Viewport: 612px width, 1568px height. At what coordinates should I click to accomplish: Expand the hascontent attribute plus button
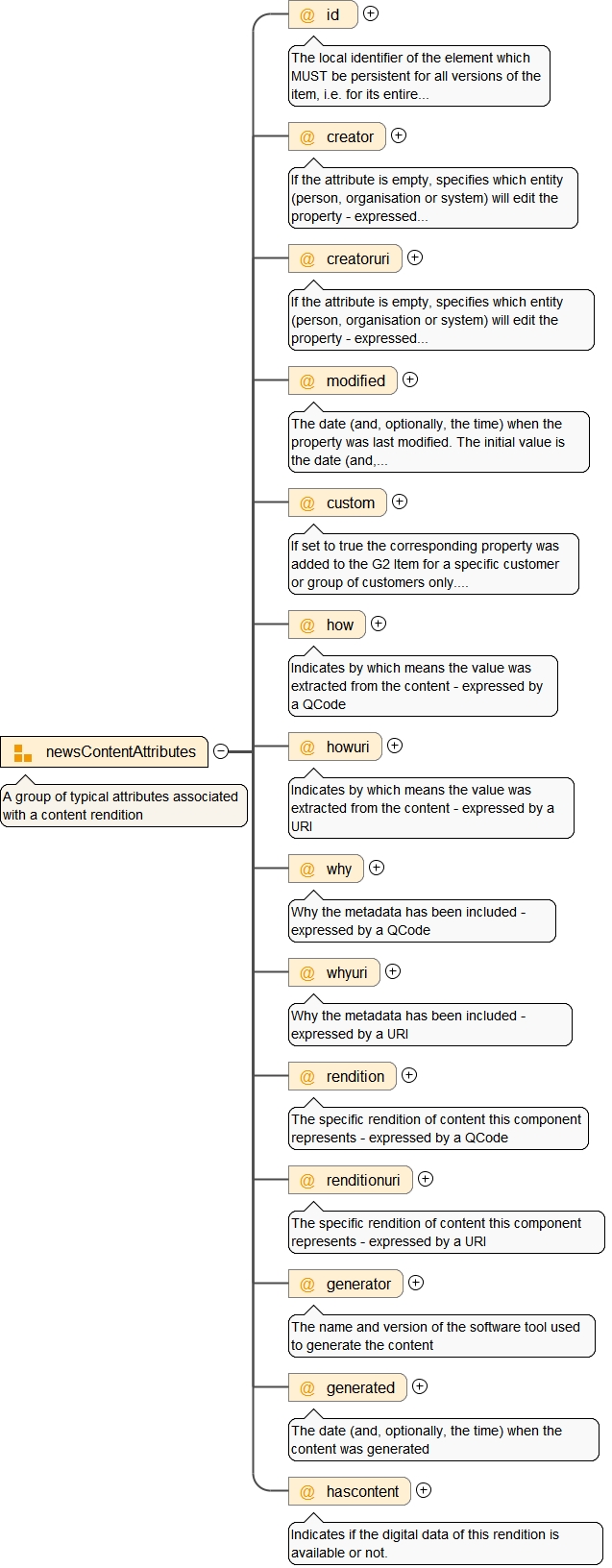click(x=424, y=1490)
